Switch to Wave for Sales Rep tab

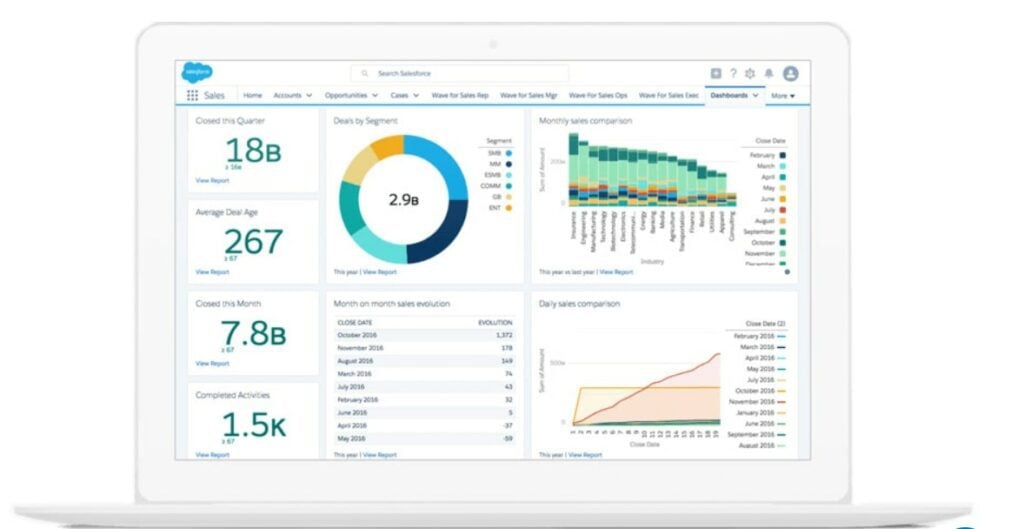point(460,95)
